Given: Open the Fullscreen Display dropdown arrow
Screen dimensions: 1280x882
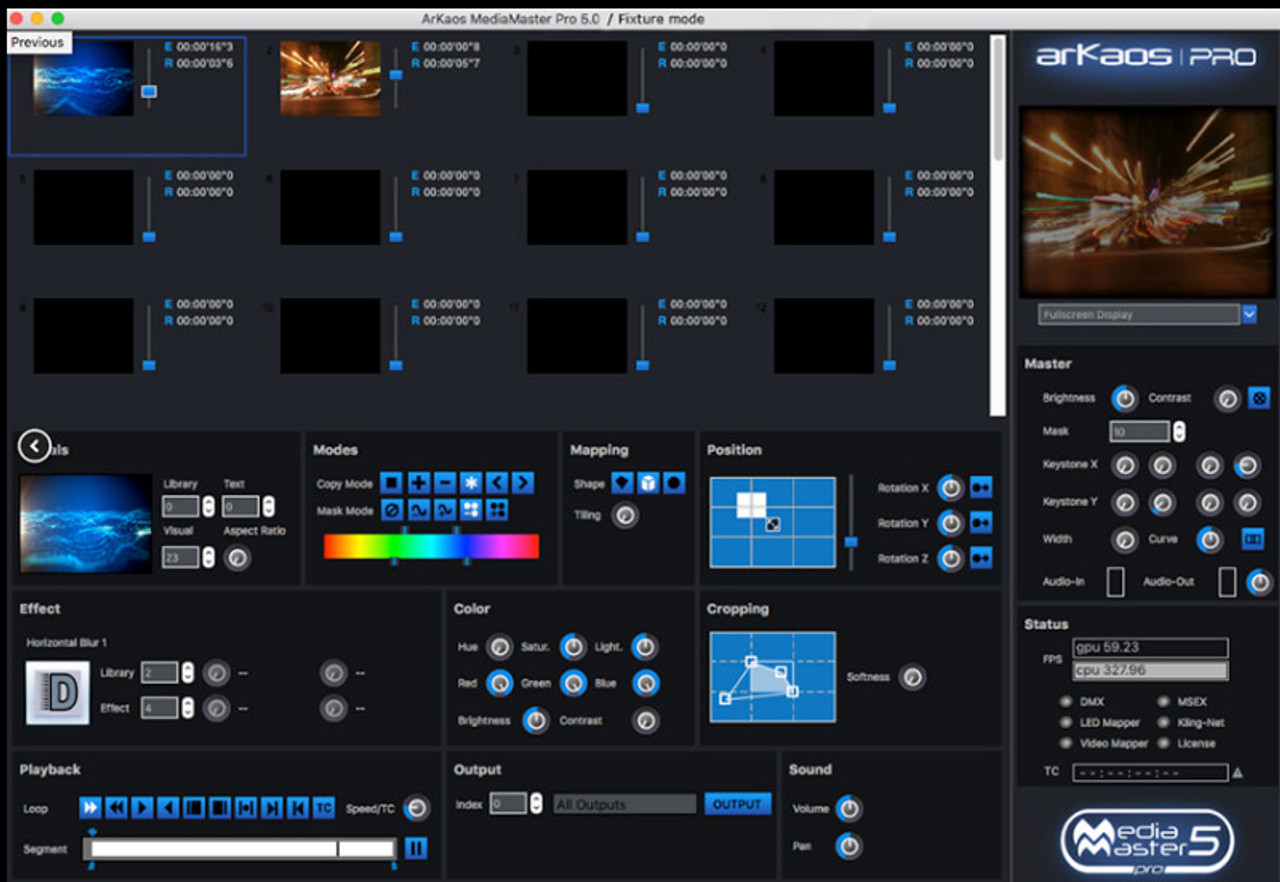Looking at the screenshot, I should pos(1249,314).
